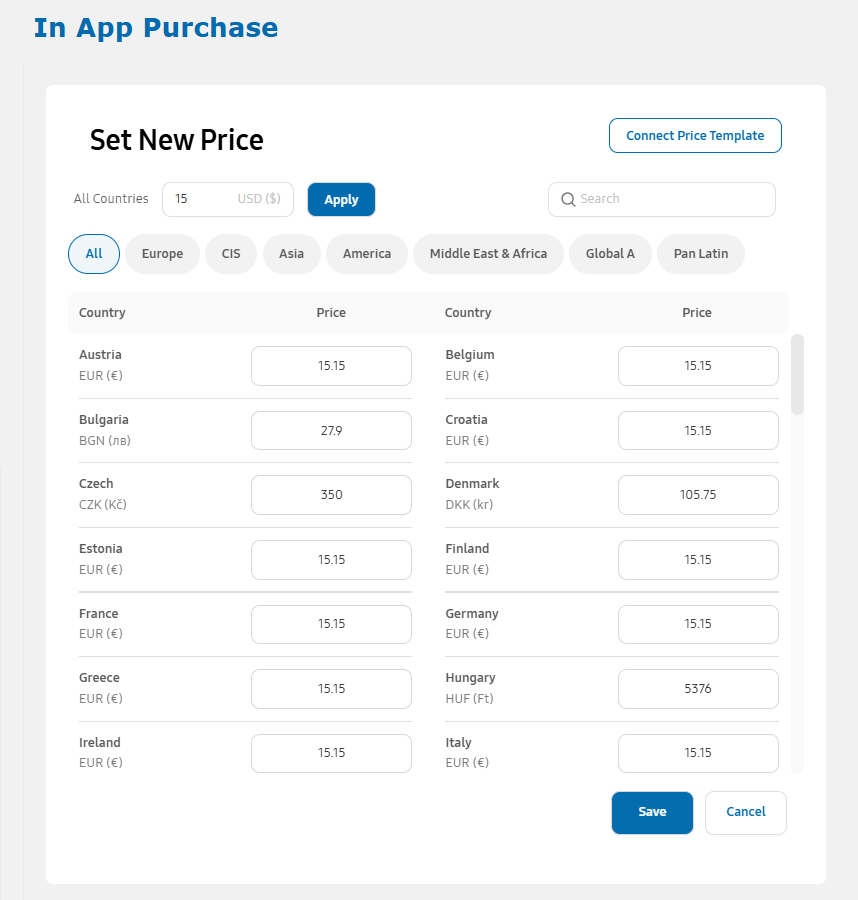Switch to Global A filter
858x900 pixels.
coord(610,254)
